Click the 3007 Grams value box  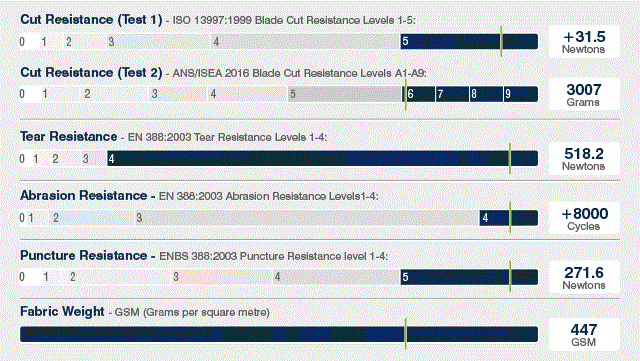[x=584, y=94]
